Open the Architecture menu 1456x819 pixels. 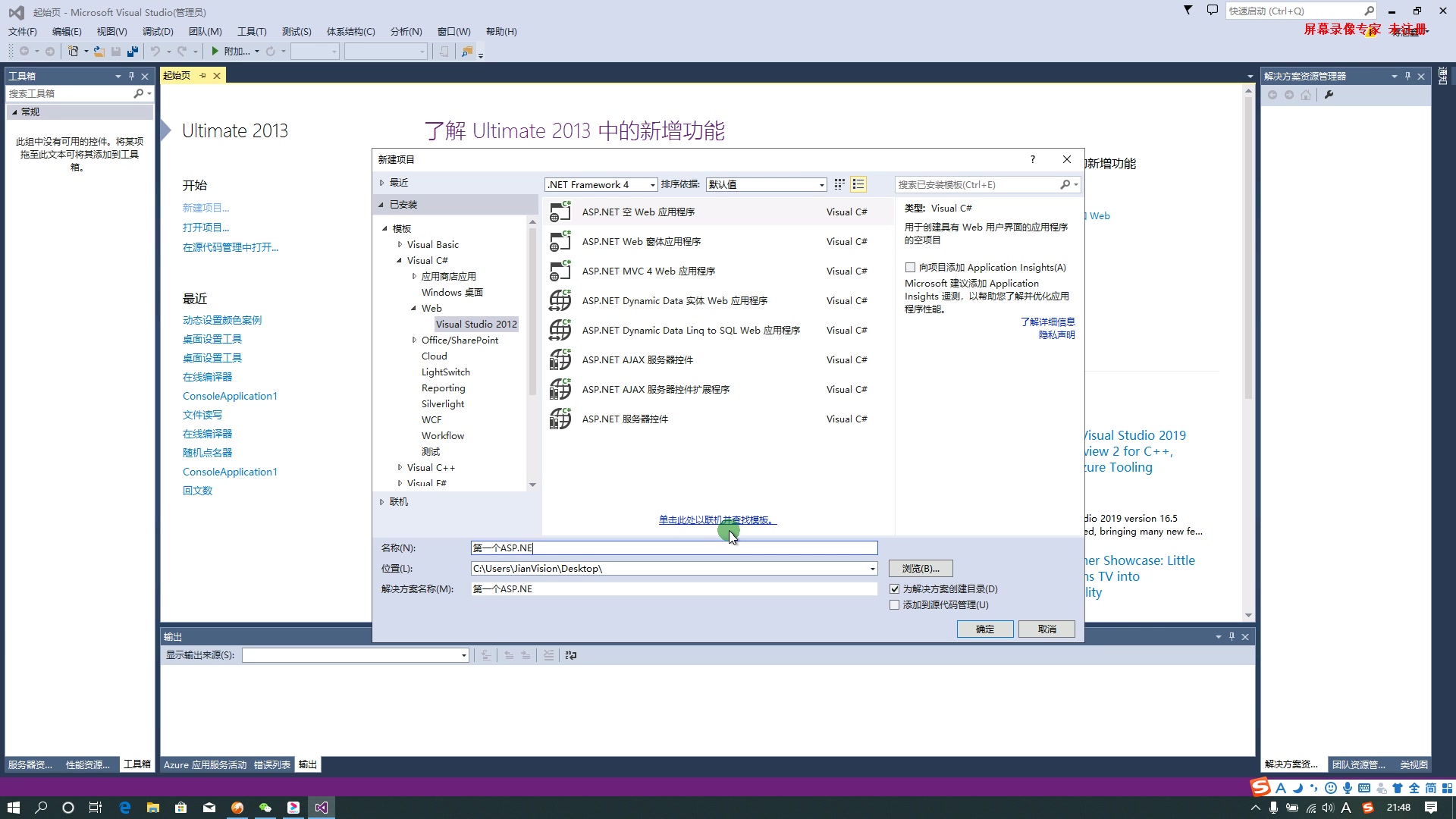coord(350,31)
